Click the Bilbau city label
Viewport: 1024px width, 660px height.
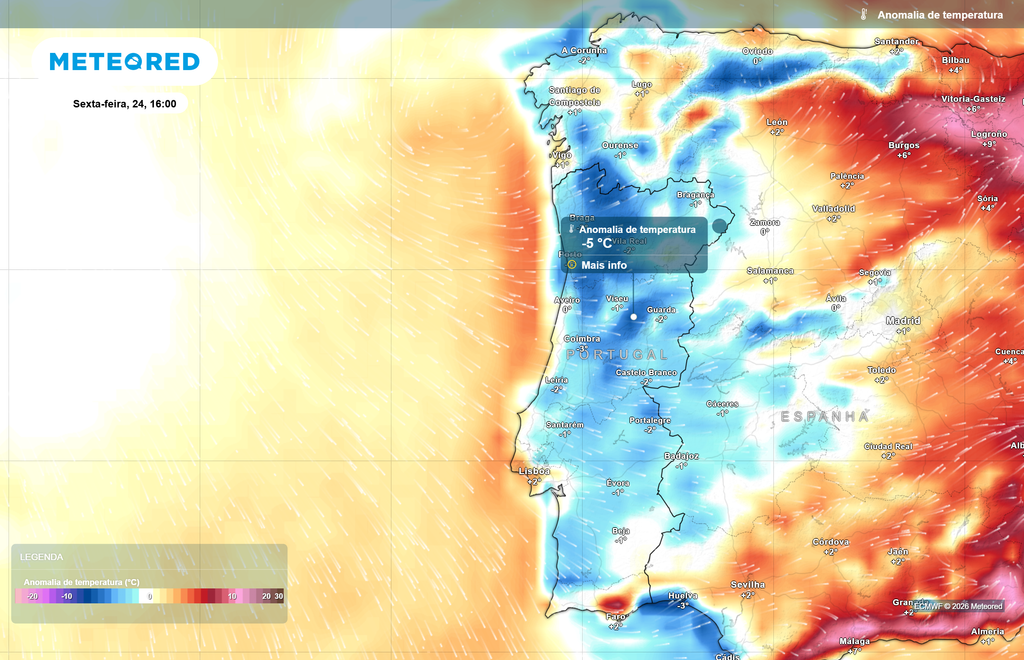[x=955, y=60]
